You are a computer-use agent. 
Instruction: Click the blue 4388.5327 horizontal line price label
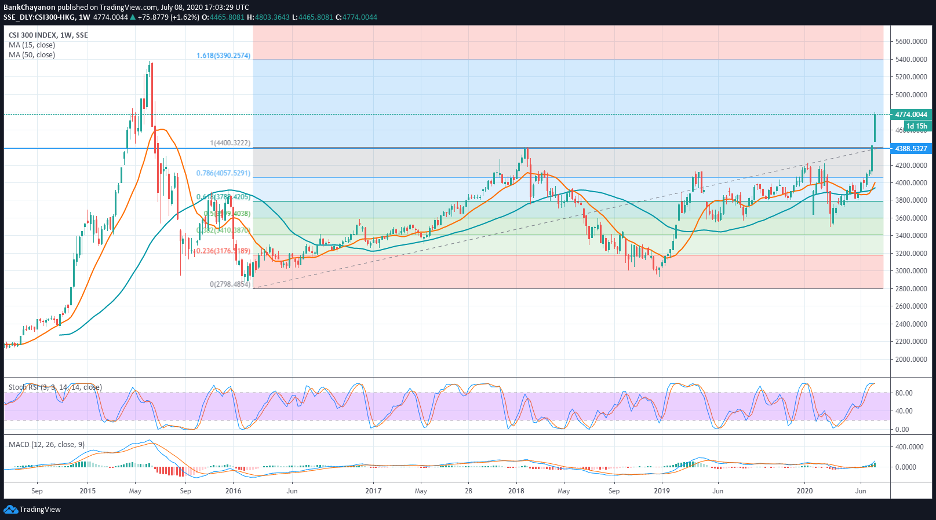tap(910, 148)
